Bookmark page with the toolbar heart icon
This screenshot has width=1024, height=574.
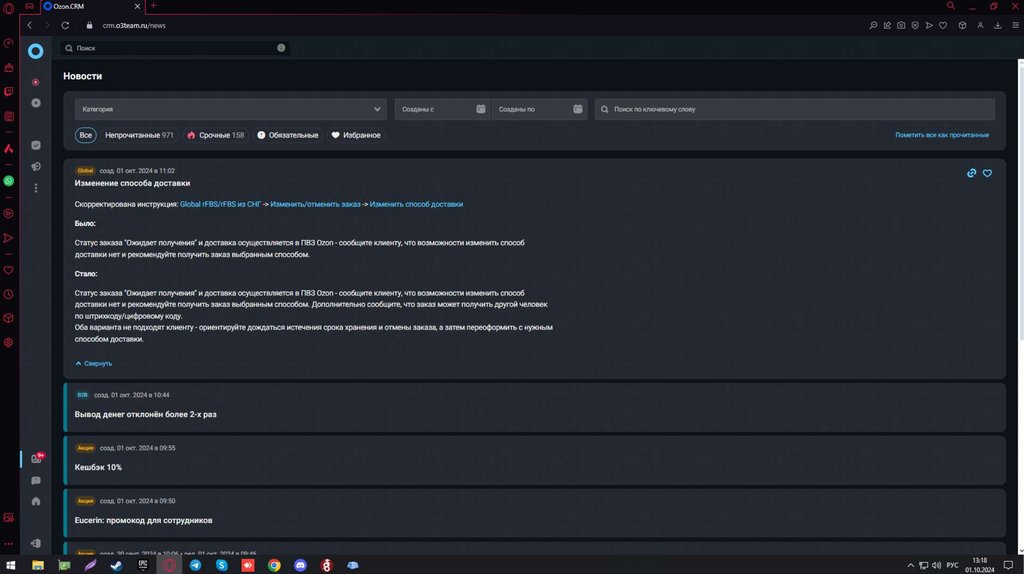click(x=943, y=25)
